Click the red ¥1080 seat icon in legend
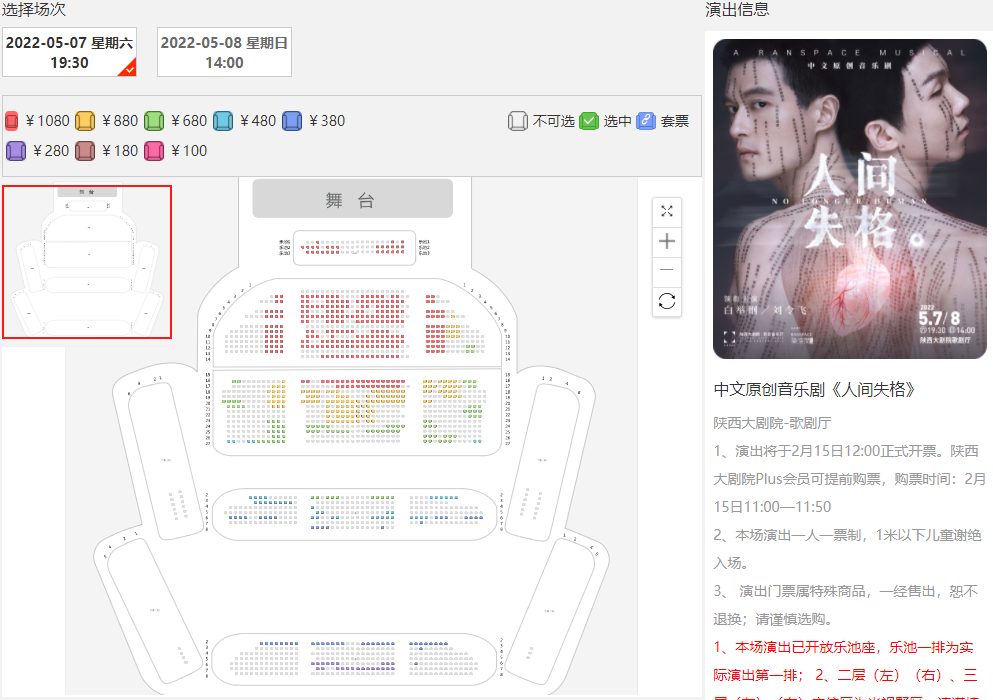993x700 pixels. tap(11, 121)
